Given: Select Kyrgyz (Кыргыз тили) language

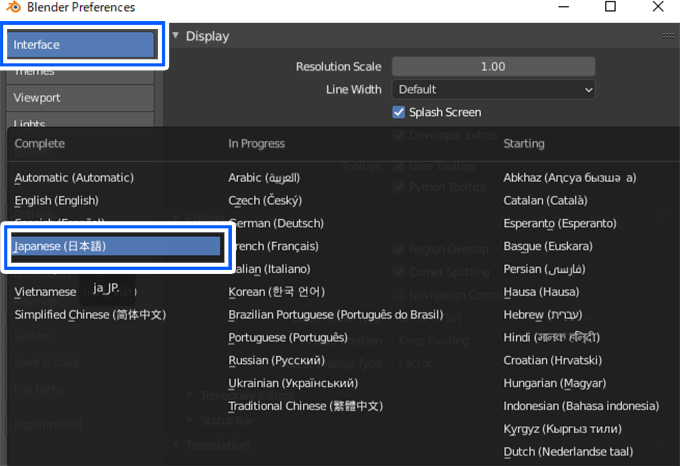Looking at the screenshot, I should pyautogui.click(x=562, y=429).
